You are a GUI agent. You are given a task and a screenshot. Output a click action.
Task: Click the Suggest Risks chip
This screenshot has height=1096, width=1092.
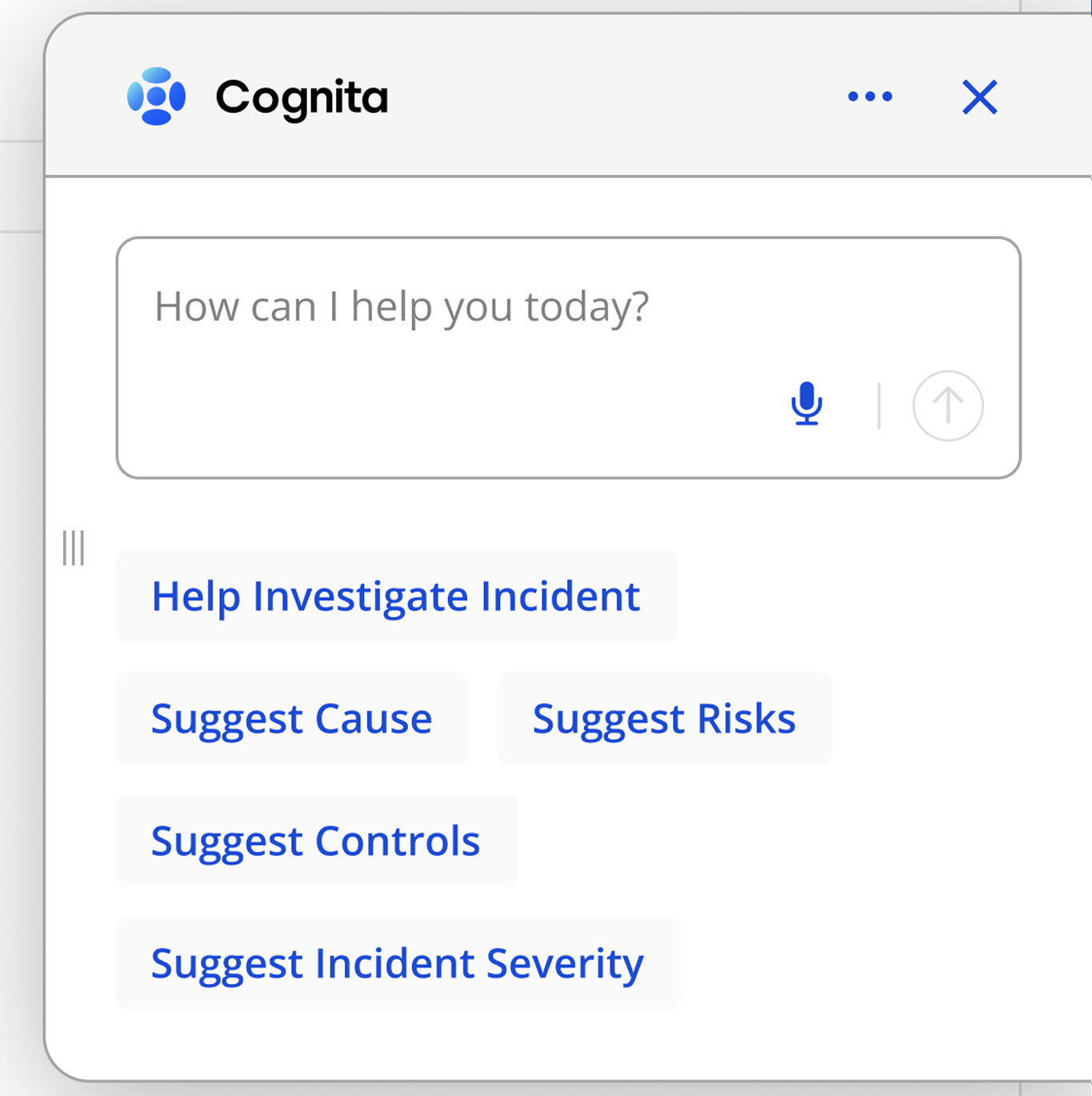click(664, 718)
